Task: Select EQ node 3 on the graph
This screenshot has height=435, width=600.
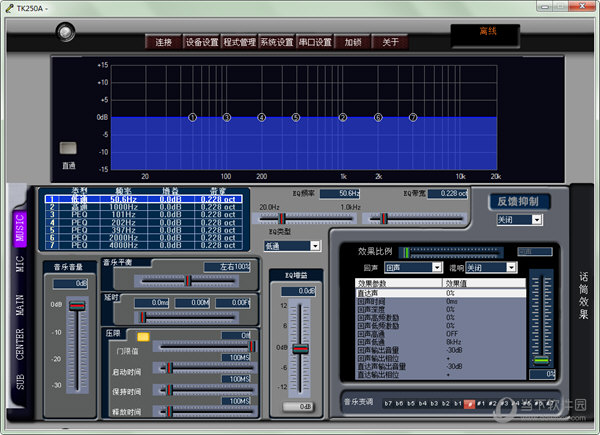Action: point(227,117)
